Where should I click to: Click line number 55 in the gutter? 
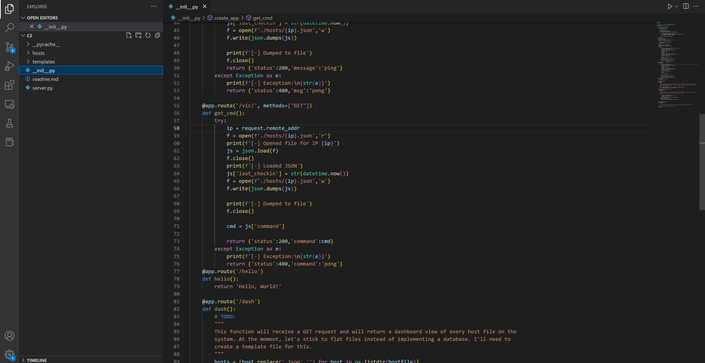coord(176,106)
